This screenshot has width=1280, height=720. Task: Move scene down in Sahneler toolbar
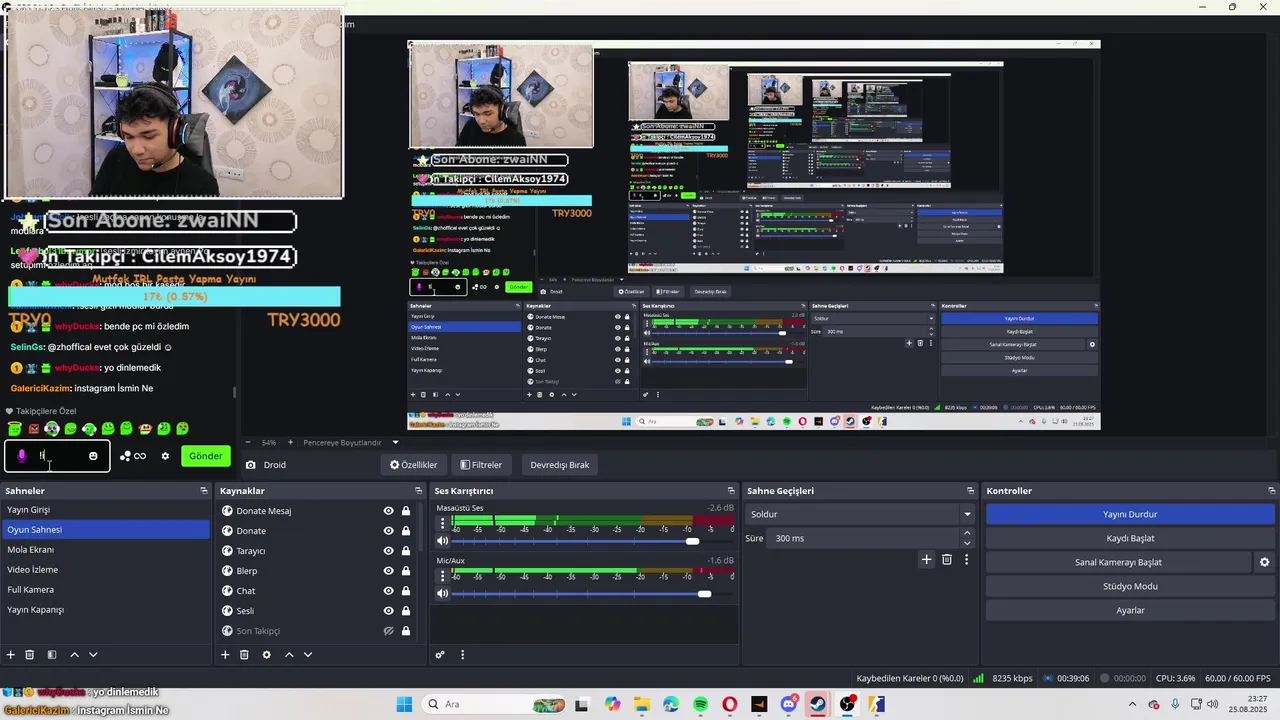93,655
